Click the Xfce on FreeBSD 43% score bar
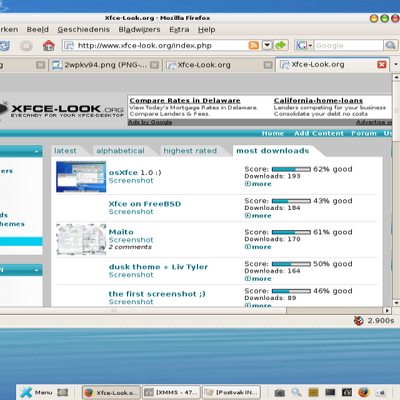Image resolution: width=400 pixels, height=400 pixels. 291,201
